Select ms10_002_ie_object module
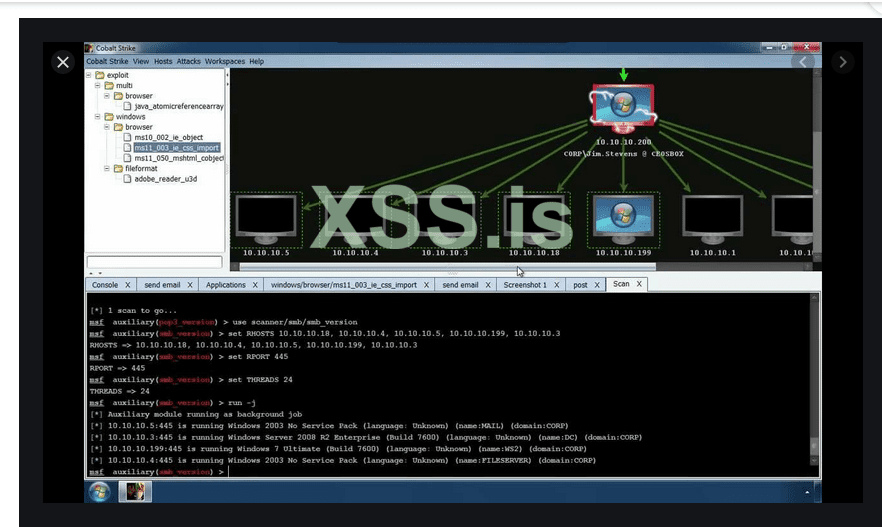 point(169,137)
